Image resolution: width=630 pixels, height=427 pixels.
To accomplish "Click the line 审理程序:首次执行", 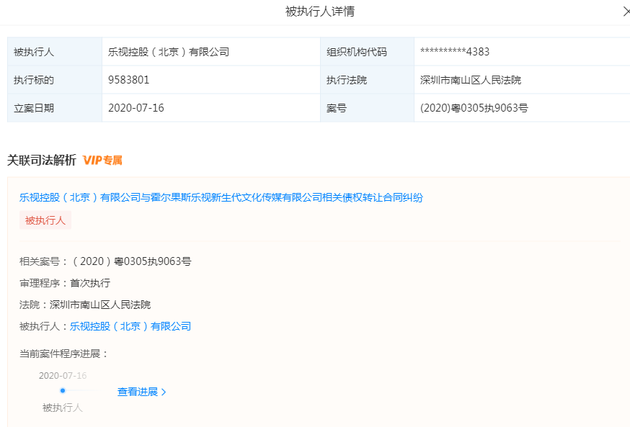I will coord(65,283).
